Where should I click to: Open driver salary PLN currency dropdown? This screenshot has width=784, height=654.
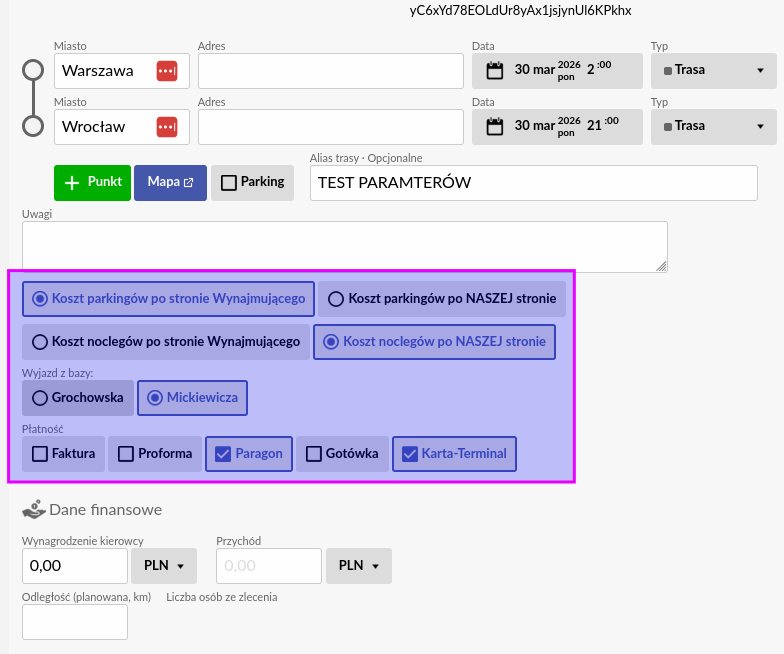(x=164, y=566)
